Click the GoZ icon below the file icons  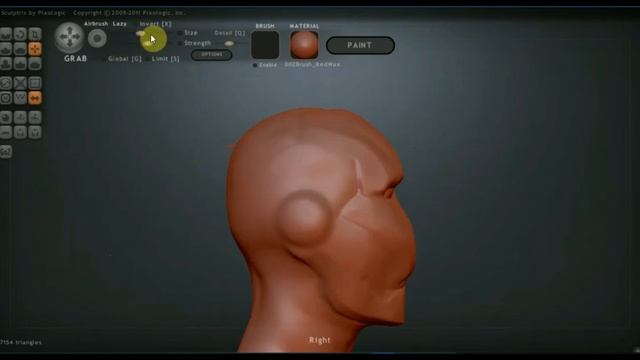click(6, 152)
